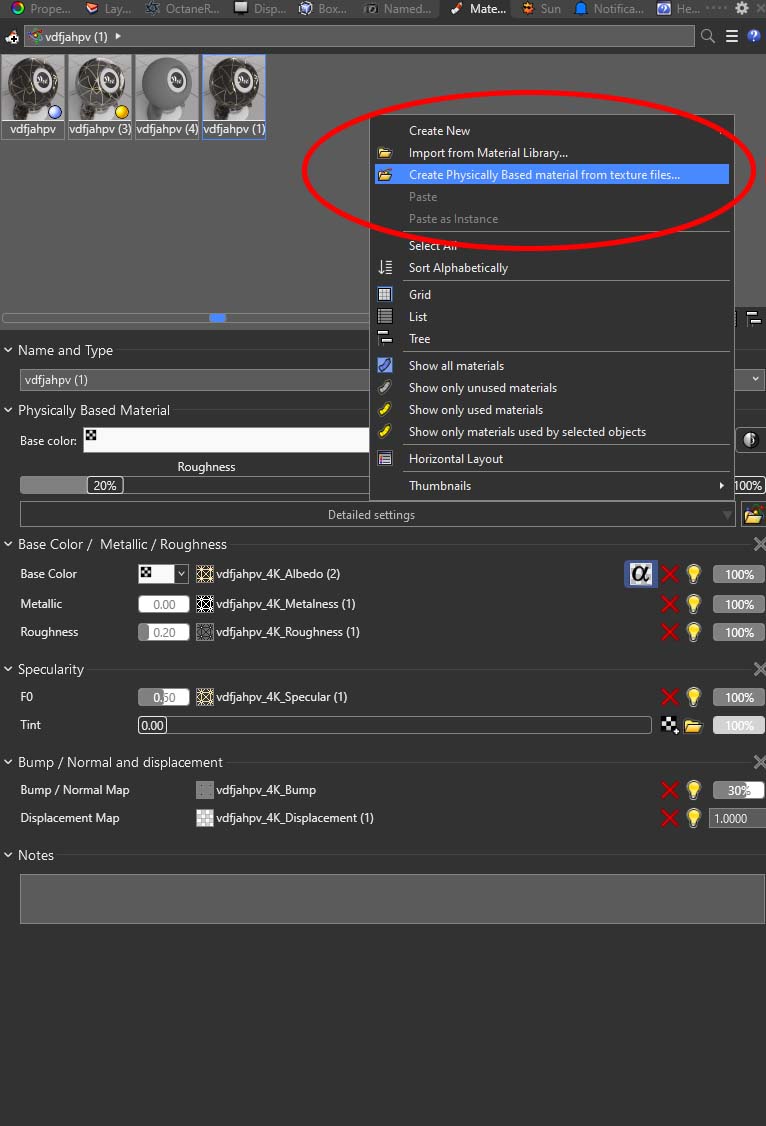
Task: Close the Base Color / Metallic / Roughness section
Action: (x=759, y=544)
